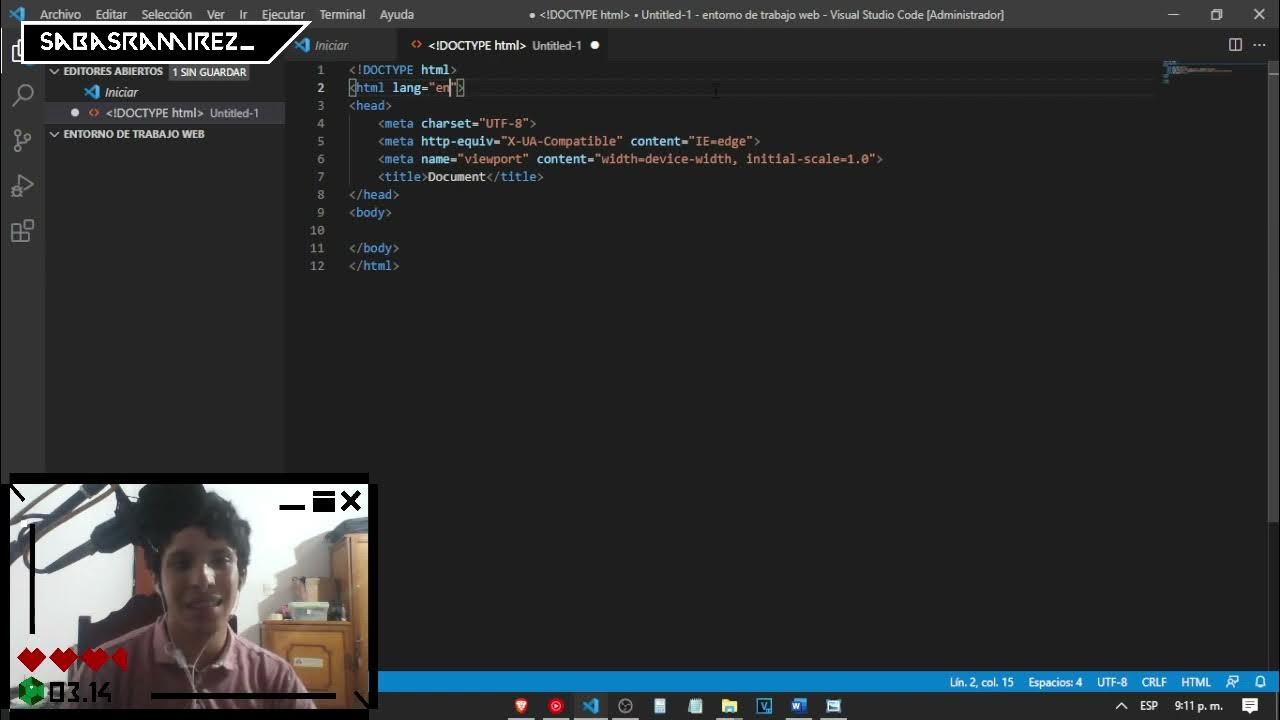Viewport: 1280px width, 720px height.
Task: Open the Calculator-like icon on taskbar
Action: pyautogui.click(x=660, y=706)
